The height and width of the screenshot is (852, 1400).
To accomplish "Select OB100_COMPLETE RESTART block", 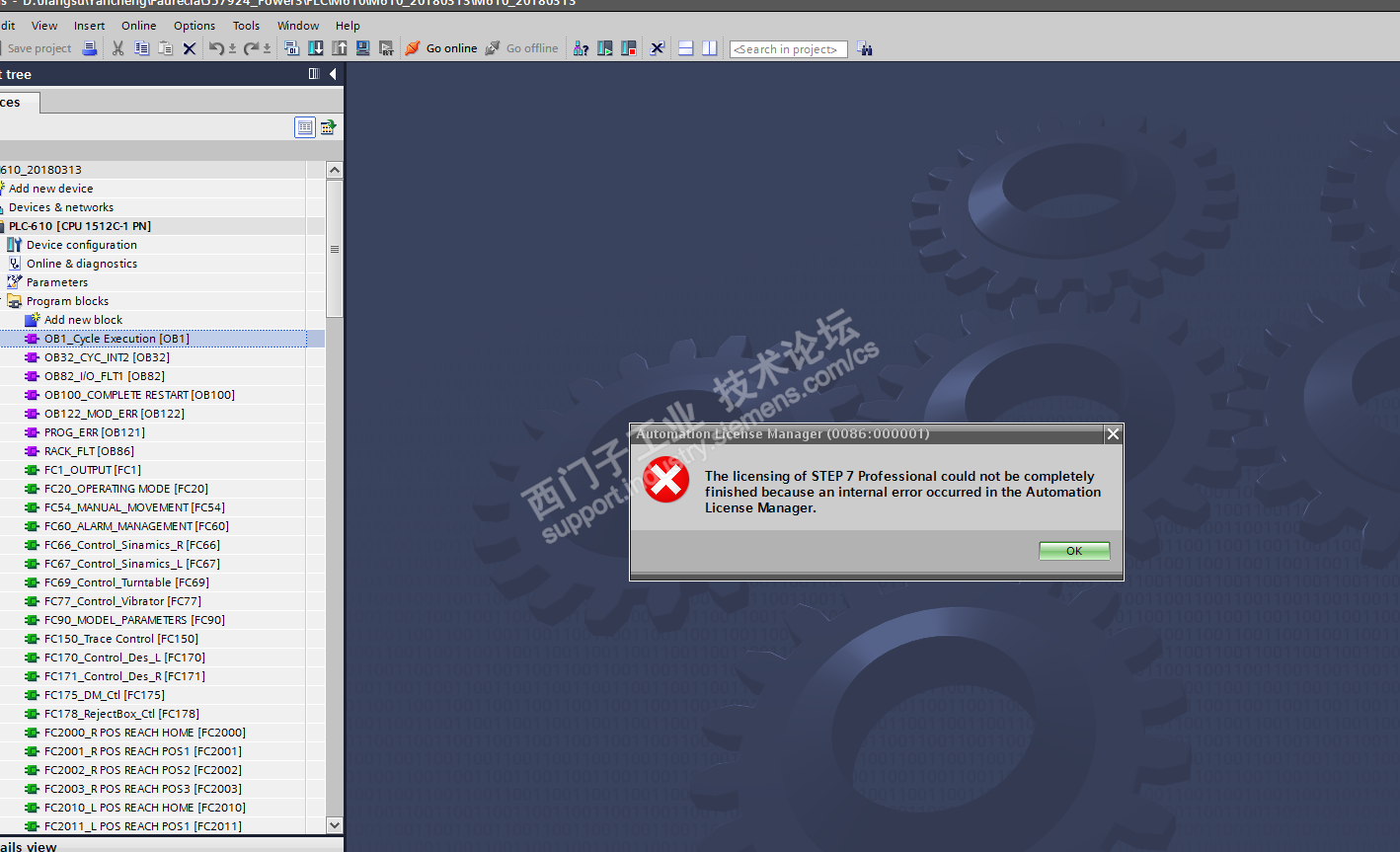I will 139,395.
